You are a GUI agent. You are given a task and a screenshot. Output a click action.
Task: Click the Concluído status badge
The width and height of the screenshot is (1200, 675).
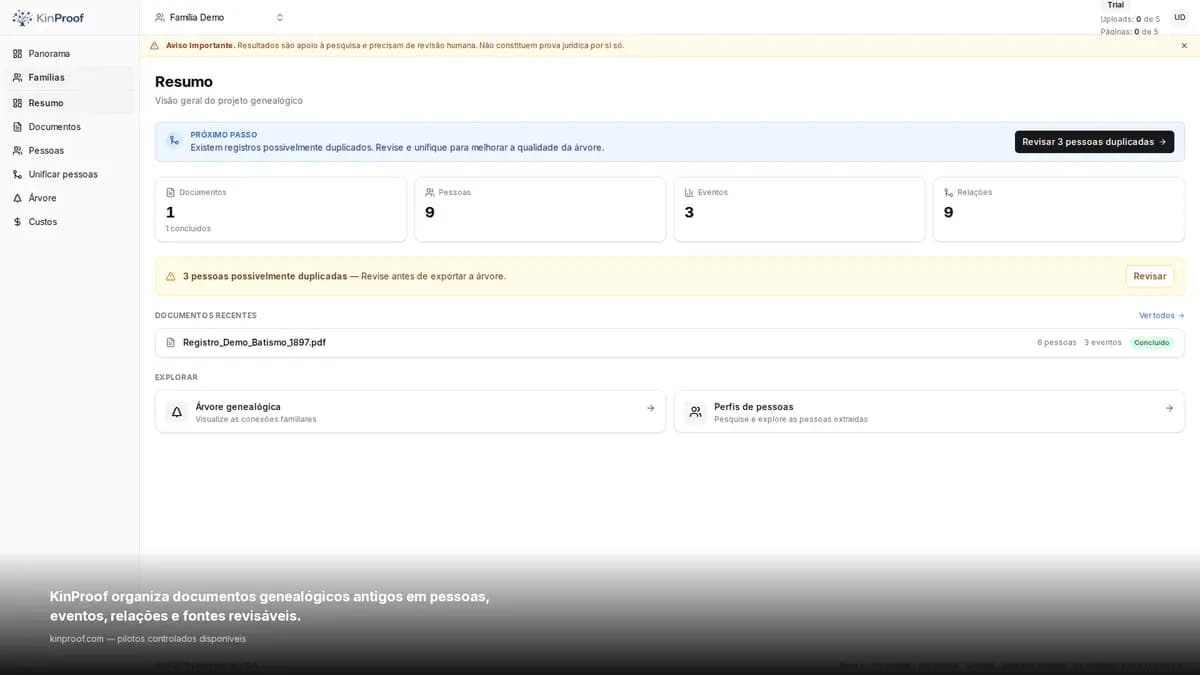[1151, 342]
